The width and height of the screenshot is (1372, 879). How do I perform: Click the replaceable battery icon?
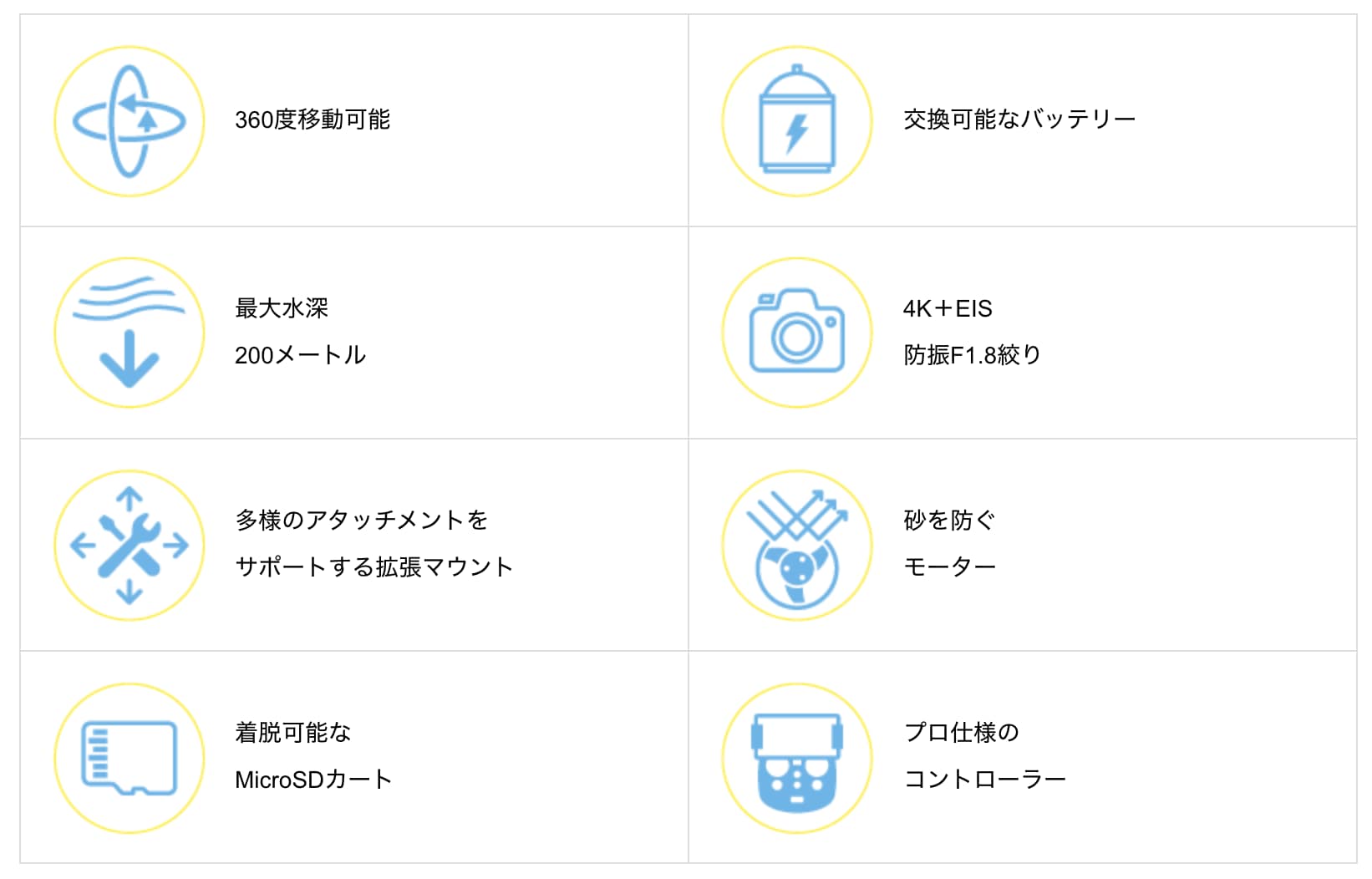coord(796,121)
